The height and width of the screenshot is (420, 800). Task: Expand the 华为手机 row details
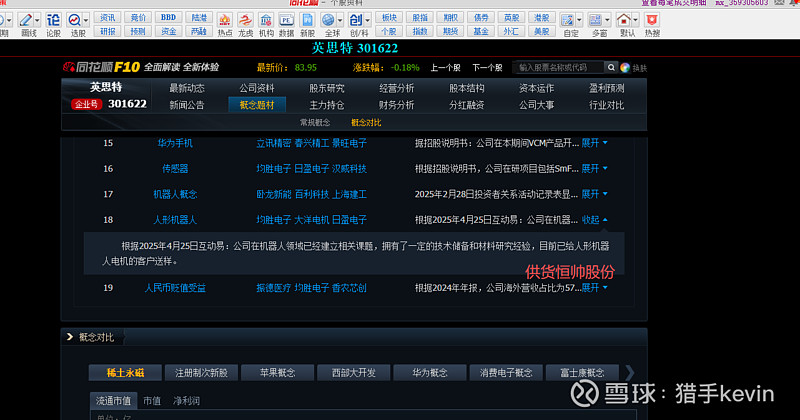click(x=594, y=143)
